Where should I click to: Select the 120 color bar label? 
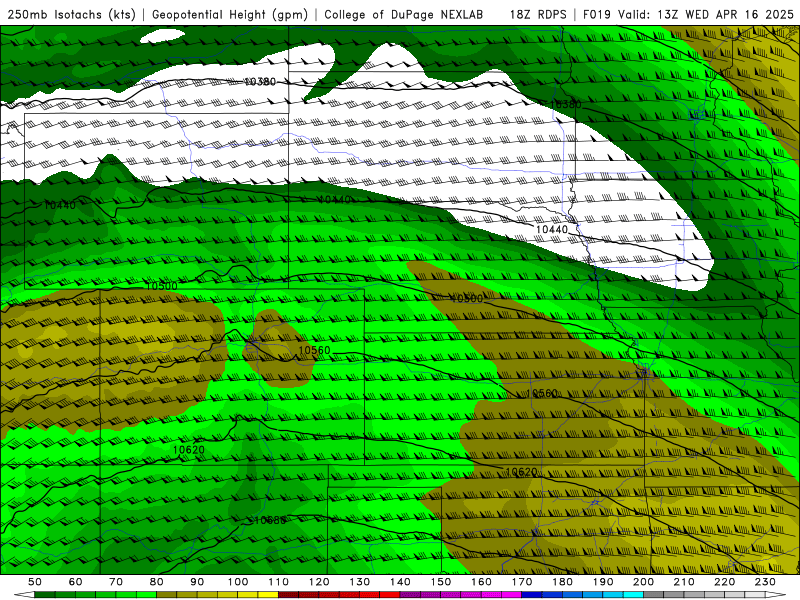click(x=319, y=582)
